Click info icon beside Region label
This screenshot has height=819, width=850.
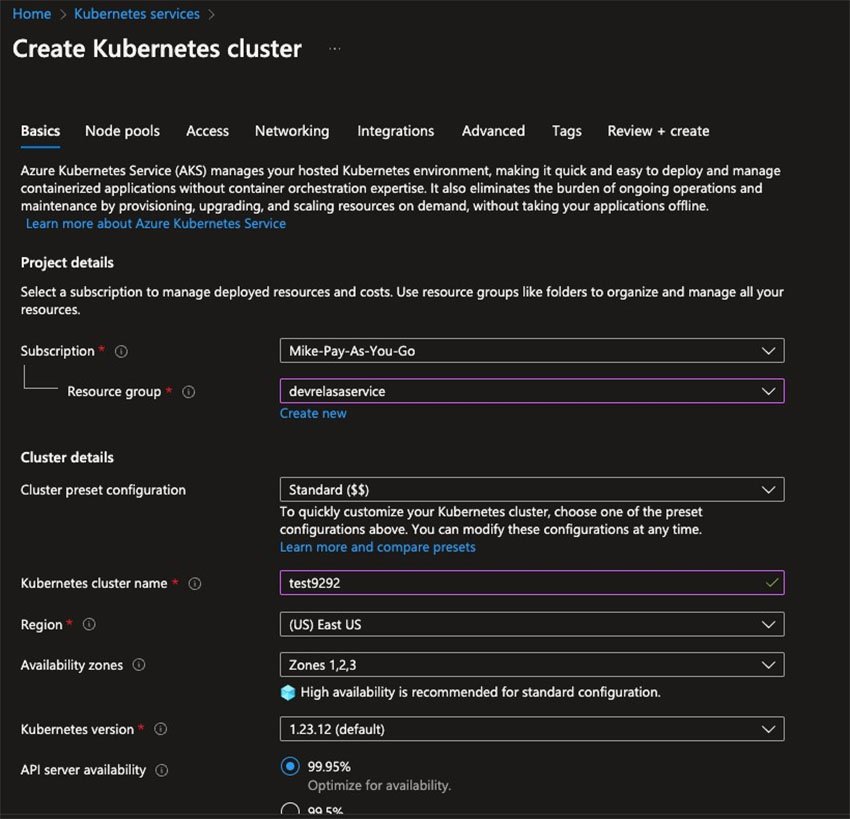point(89,625)
